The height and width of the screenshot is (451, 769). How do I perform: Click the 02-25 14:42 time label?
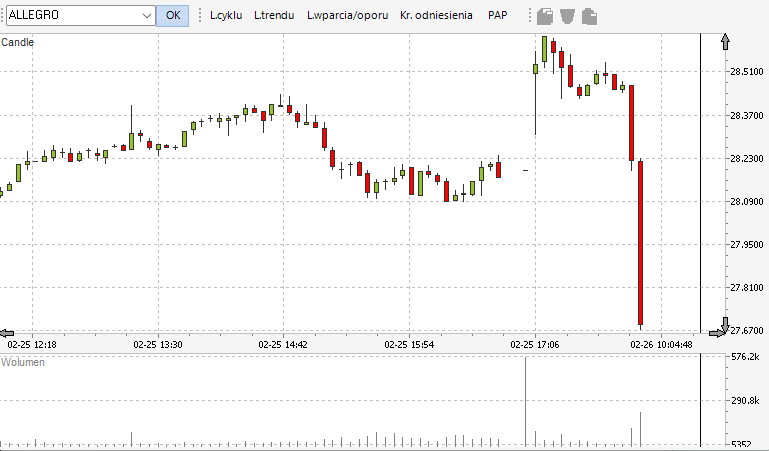[x=283, y=345]
